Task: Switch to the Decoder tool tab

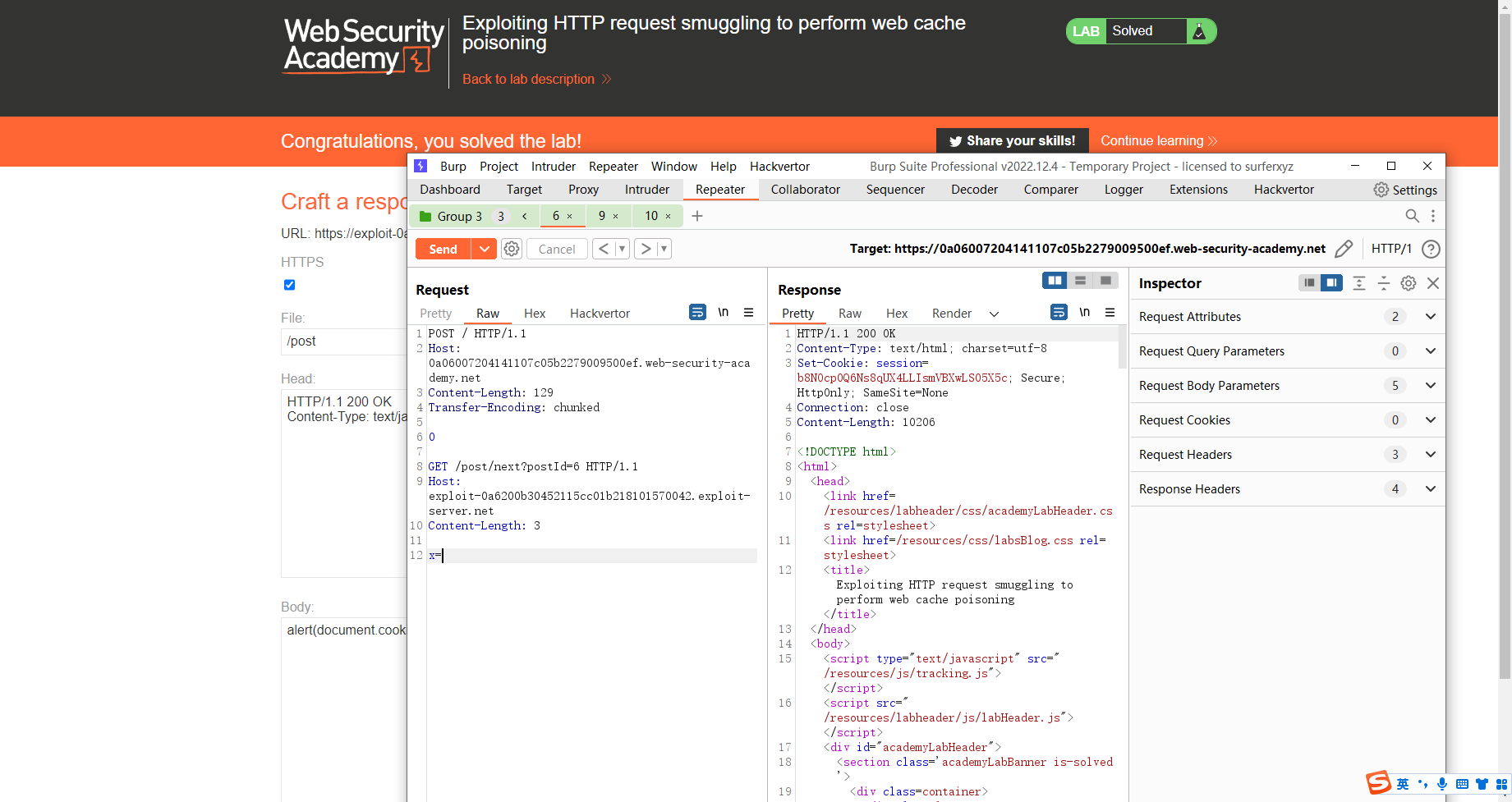Action: coord(974,190)
